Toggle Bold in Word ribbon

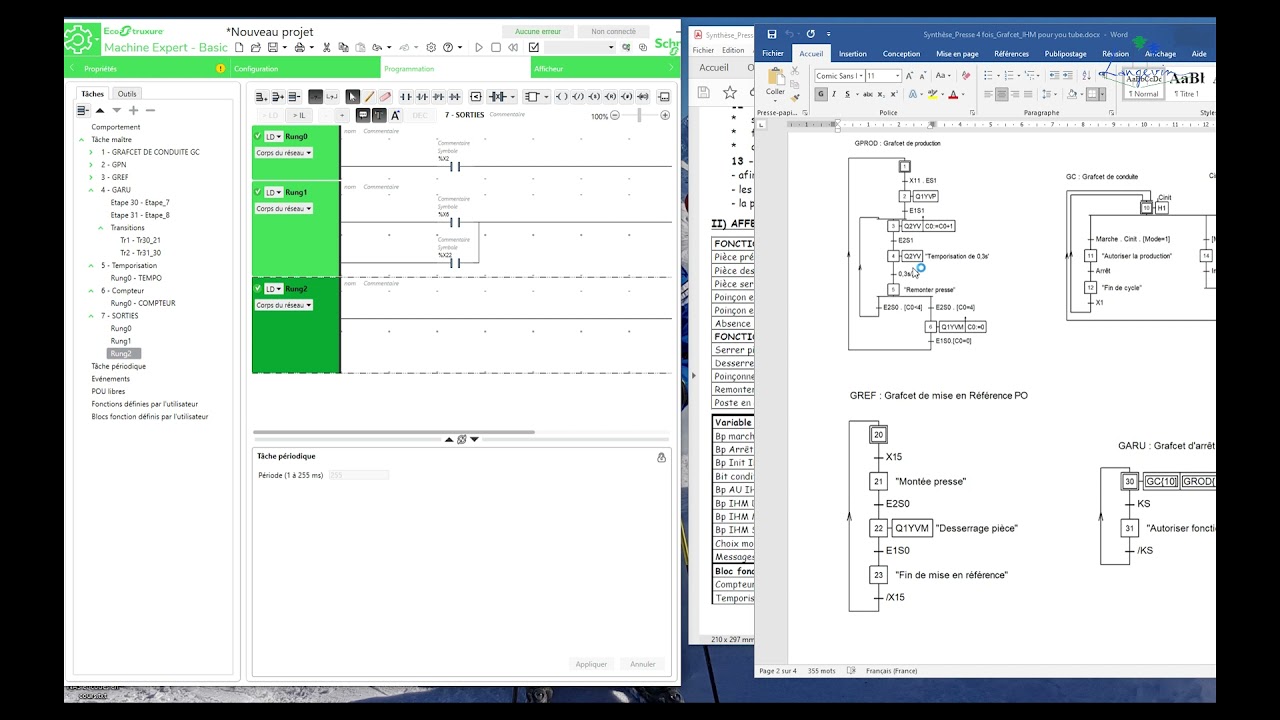coord(820,94)
